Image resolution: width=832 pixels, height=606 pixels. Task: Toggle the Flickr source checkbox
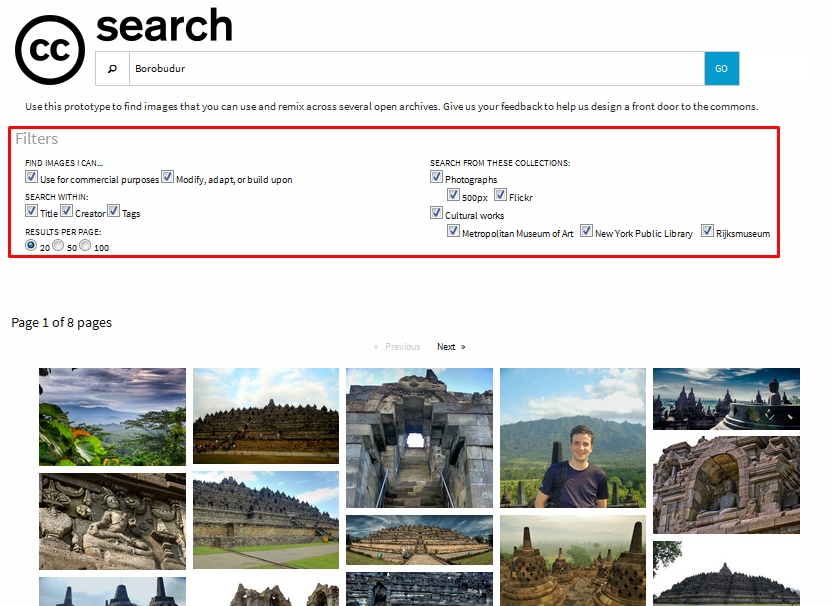tap(501, 195)
